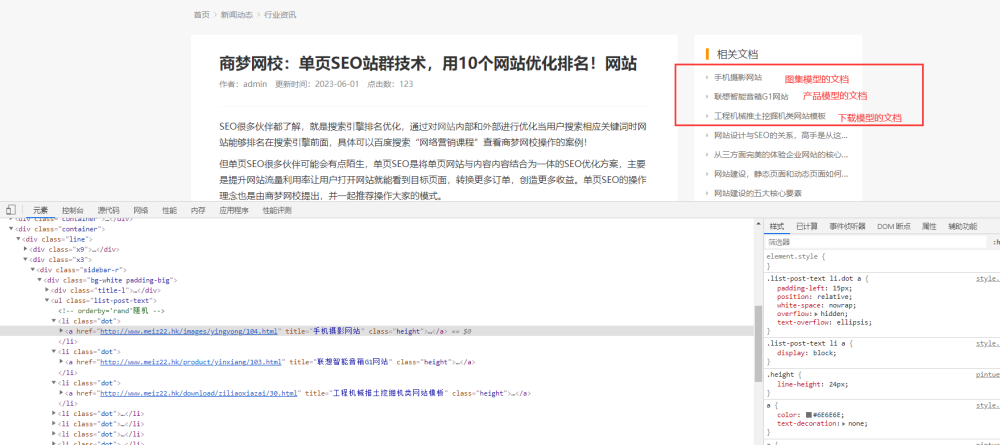Open the 联想智能音箱G1网站 related document
Image resolution: width=1000 pixels, height=445 pixels.
coord(751,97)
